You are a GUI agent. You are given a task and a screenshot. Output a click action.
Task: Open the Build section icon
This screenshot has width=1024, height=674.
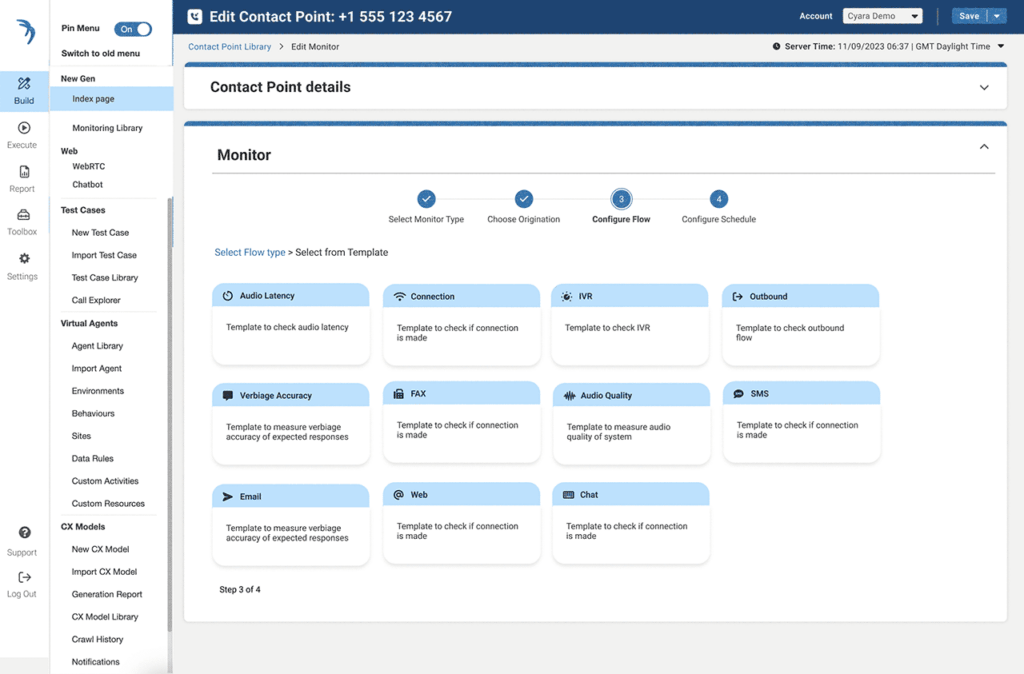24,84
